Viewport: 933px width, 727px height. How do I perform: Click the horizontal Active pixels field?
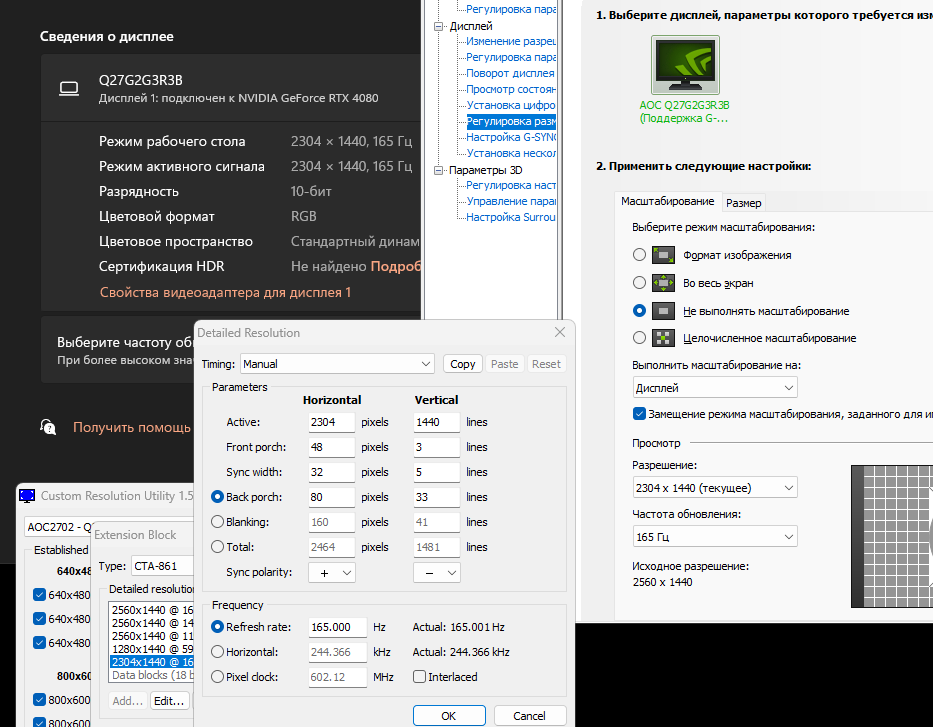[x=331, y=422]
